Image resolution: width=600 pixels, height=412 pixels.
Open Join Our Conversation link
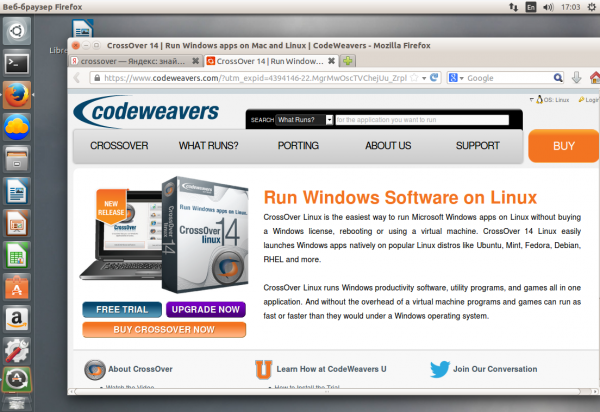click(495, 369)
